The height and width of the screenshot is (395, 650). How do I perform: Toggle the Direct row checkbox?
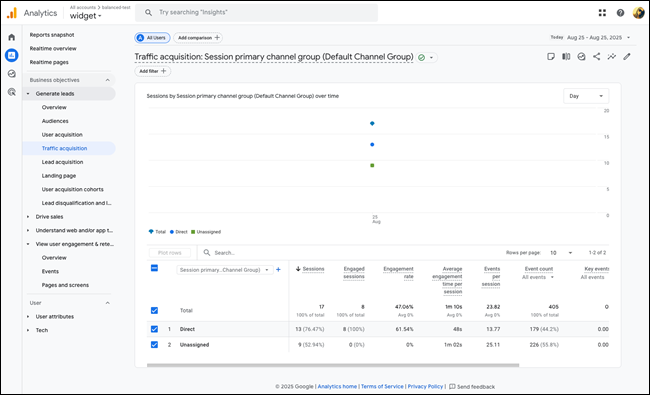click(x=154, y=329)
